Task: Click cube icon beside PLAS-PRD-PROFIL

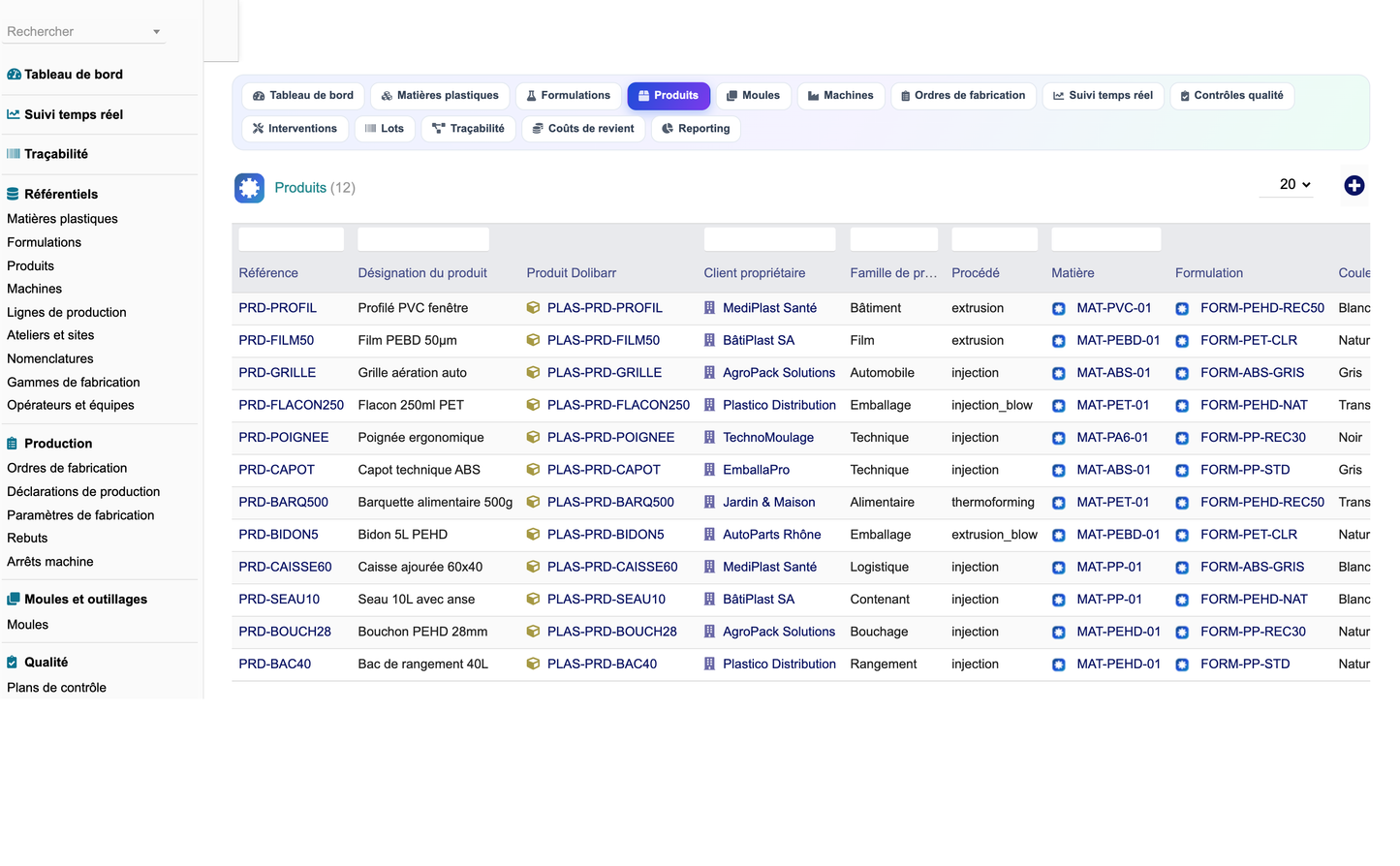Action: 533,308
